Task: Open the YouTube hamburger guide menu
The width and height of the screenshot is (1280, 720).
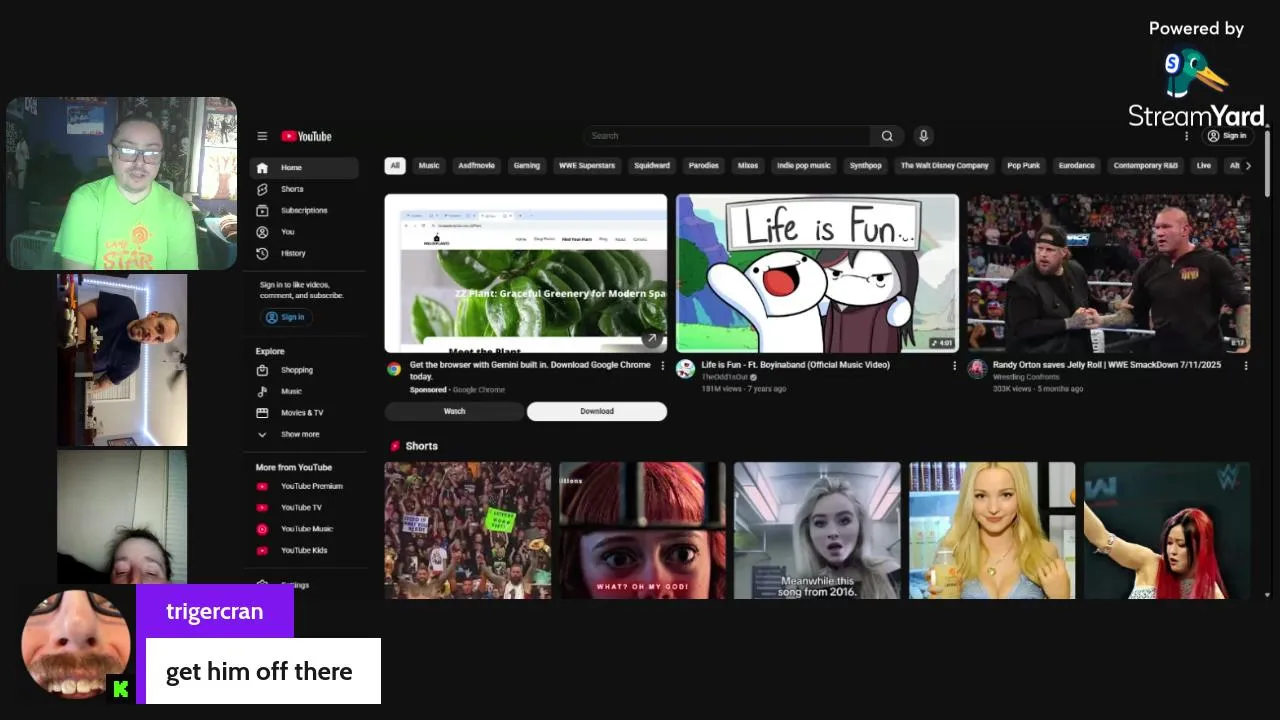Action: (x=262, y=136)
